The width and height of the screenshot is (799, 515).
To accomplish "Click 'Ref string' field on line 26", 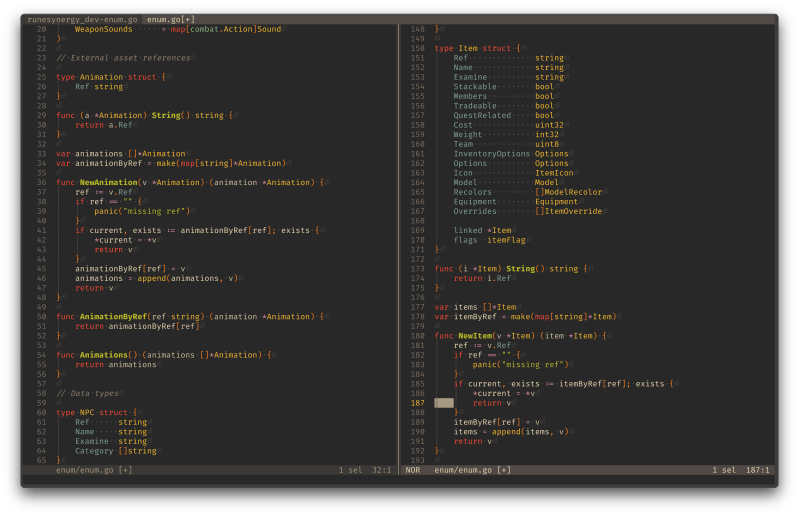I will point(99,87).
